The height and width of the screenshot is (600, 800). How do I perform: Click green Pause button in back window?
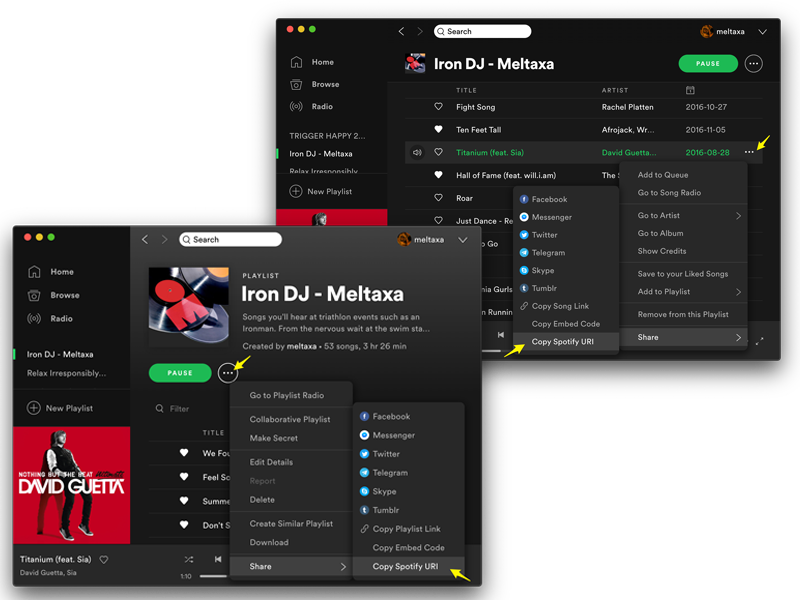(x=708, y=64)
